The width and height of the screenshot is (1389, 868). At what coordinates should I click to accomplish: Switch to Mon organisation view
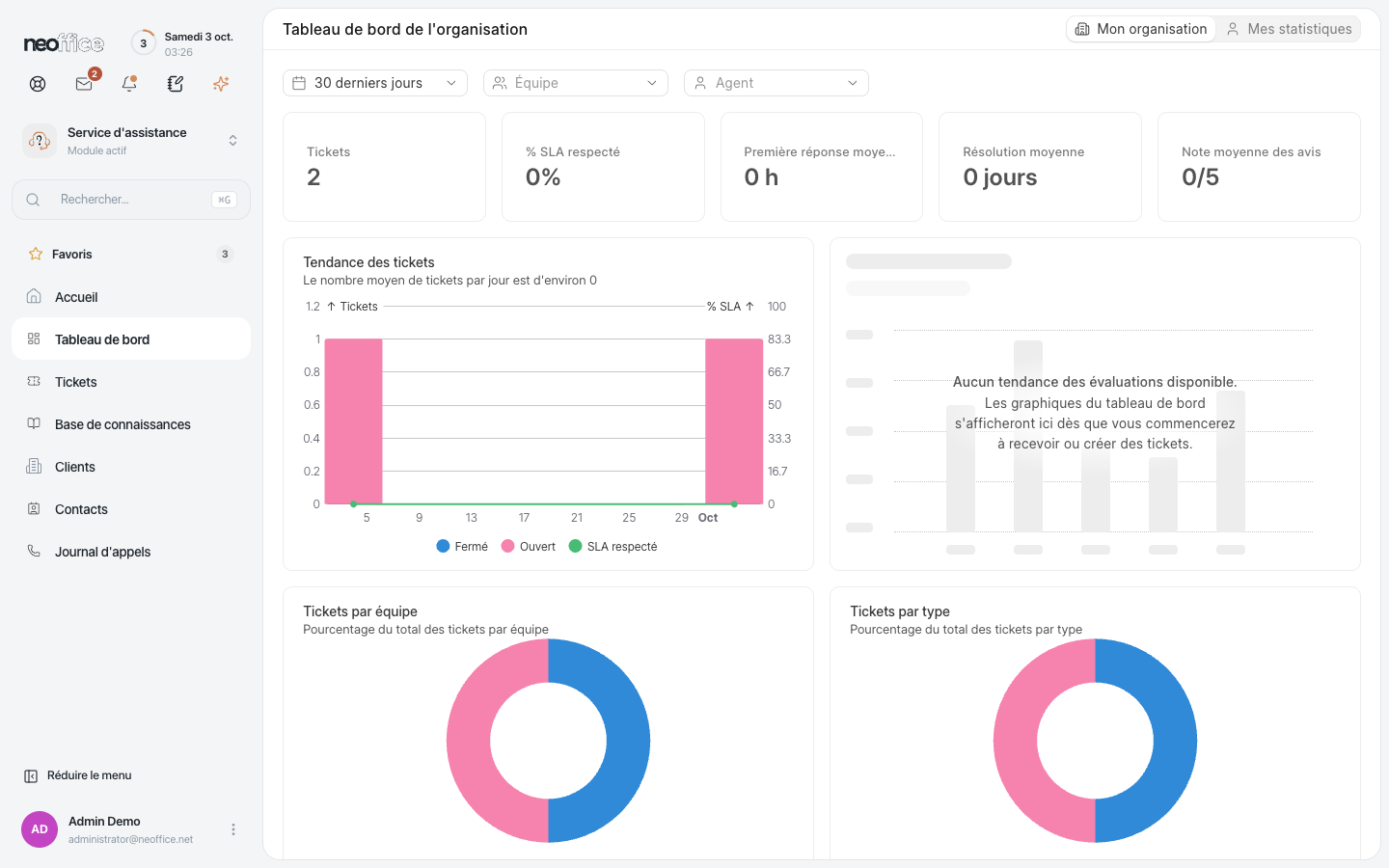(1141, 29)
